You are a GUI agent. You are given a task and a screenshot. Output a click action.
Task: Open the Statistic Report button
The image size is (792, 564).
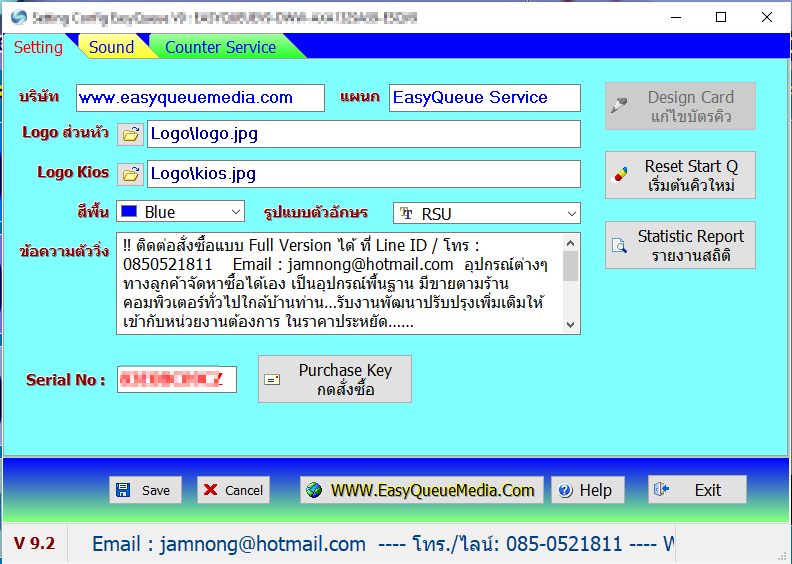pos(680,245)
